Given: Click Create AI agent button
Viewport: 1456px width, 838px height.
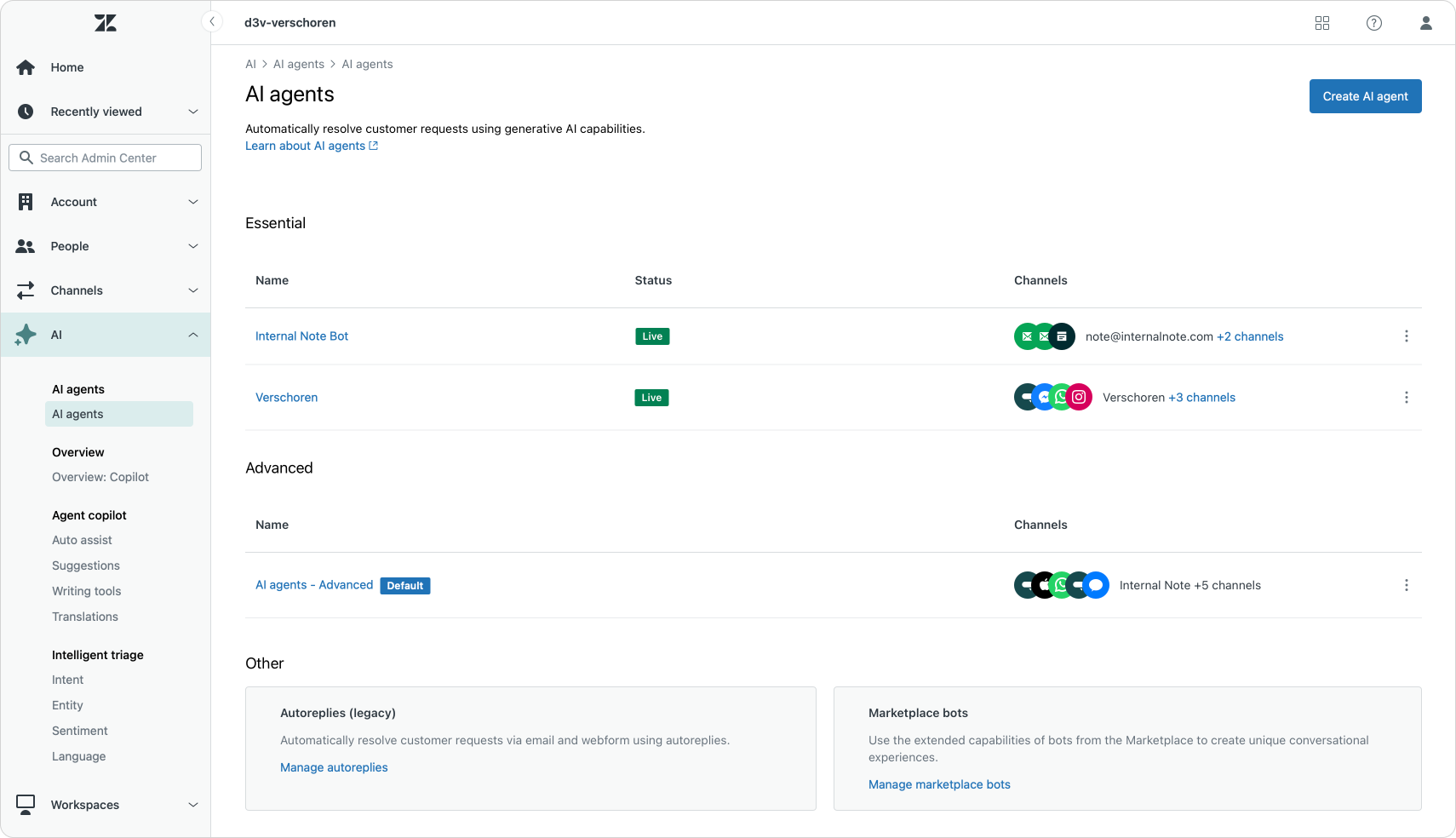Looking at the screenshot, I should tap(1366, 96).
